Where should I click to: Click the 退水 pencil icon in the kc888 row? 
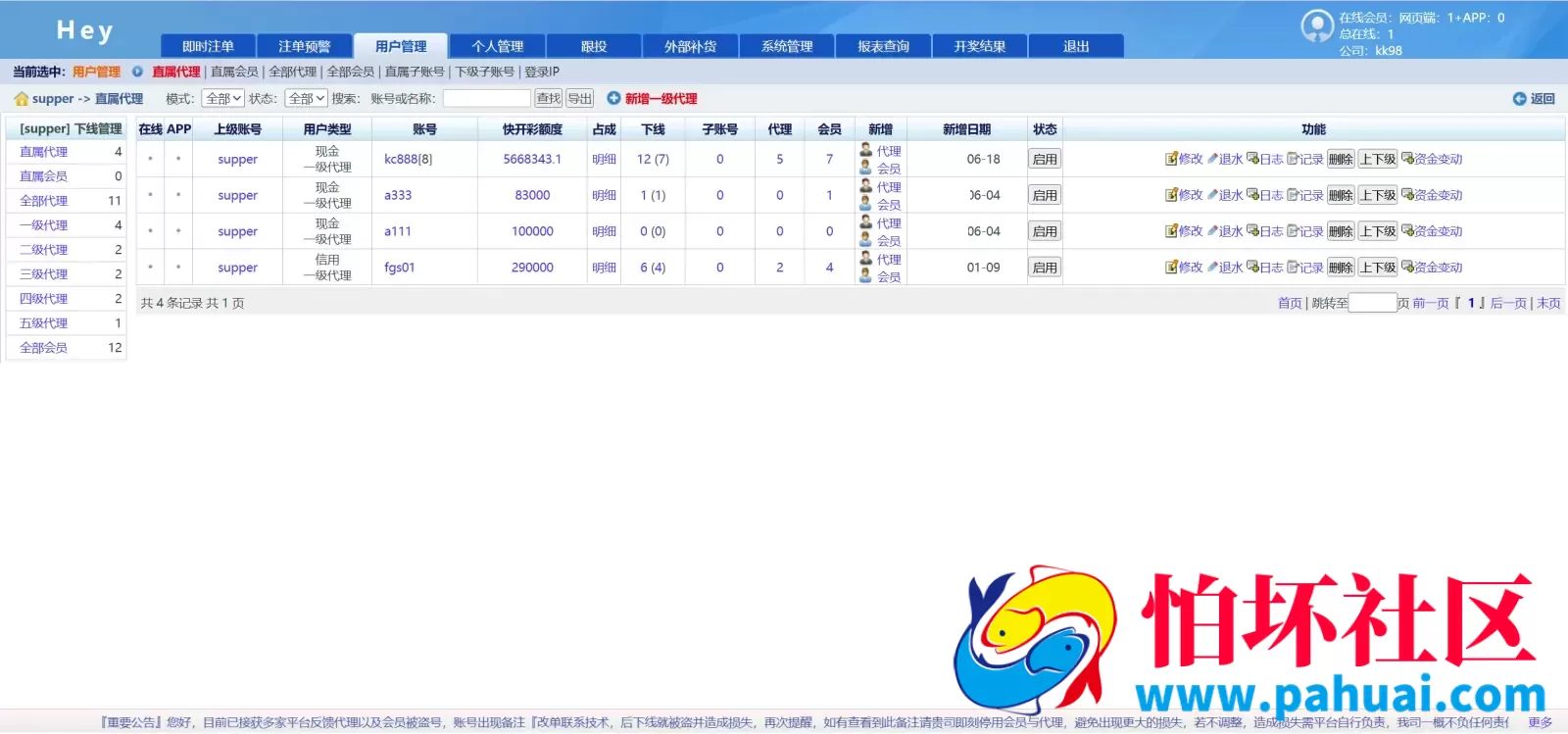1212,159
